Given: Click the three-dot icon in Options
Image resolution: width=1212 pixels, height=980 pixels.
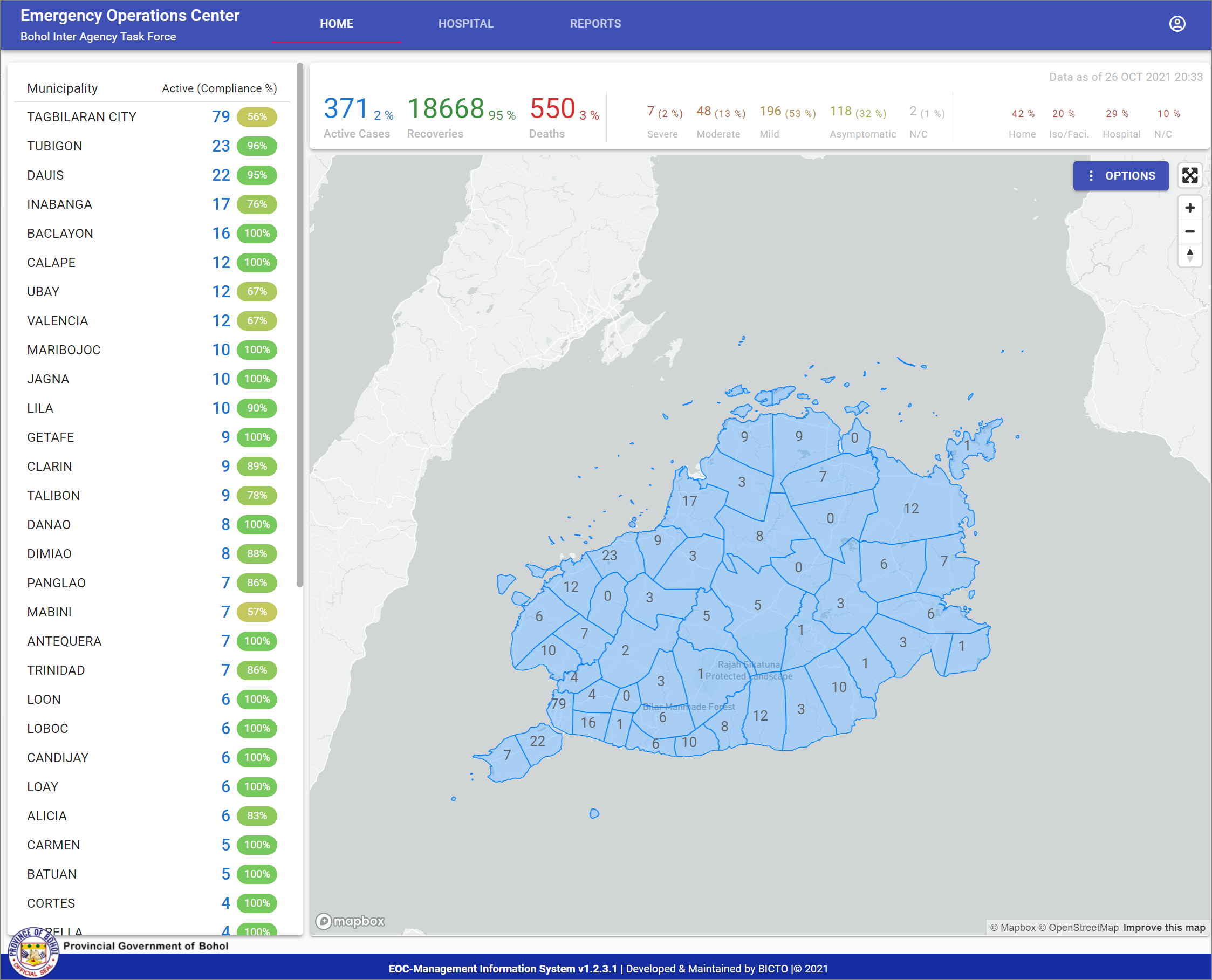Looking at the screenshot, I should [x=1091, y=176].
